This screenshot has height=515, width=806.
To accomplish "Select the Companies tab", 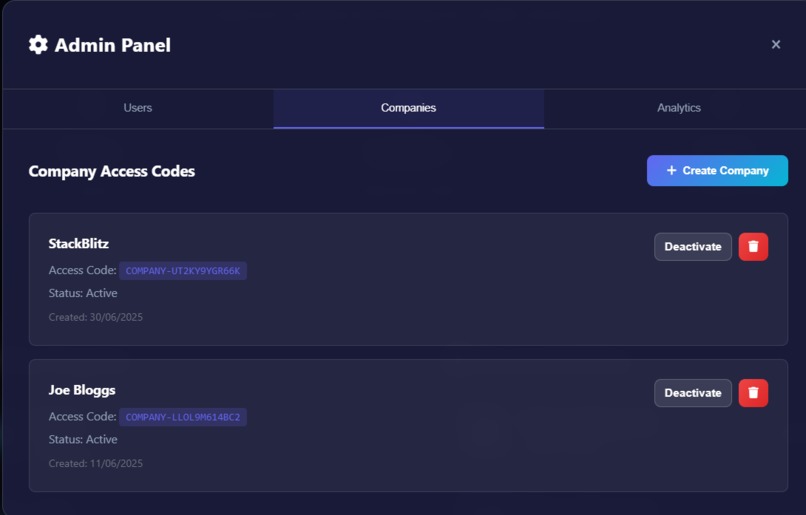I will pyautogui.click(x=408, y=108).
